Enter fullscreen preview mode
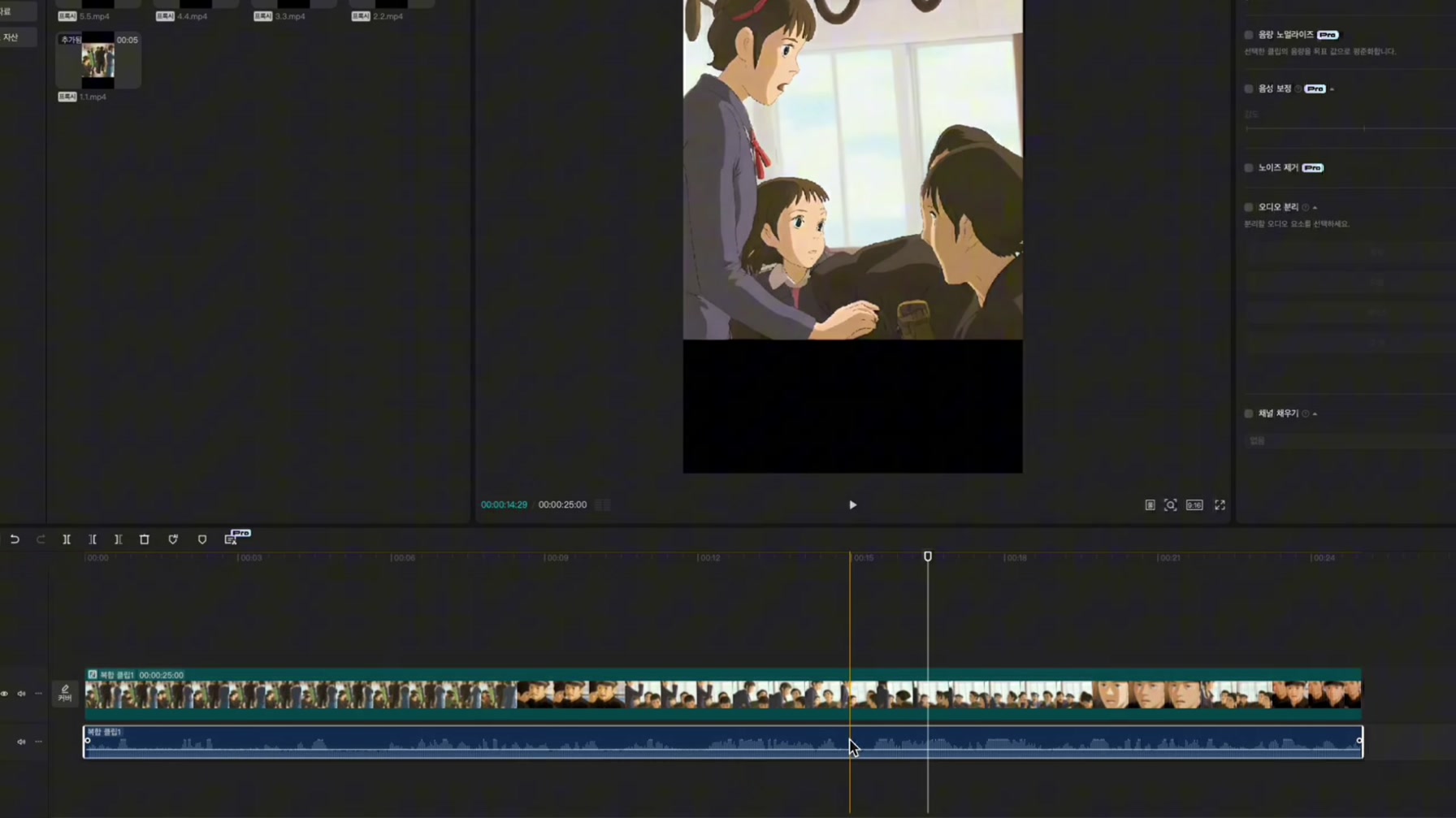 [x=1220, y=505]
